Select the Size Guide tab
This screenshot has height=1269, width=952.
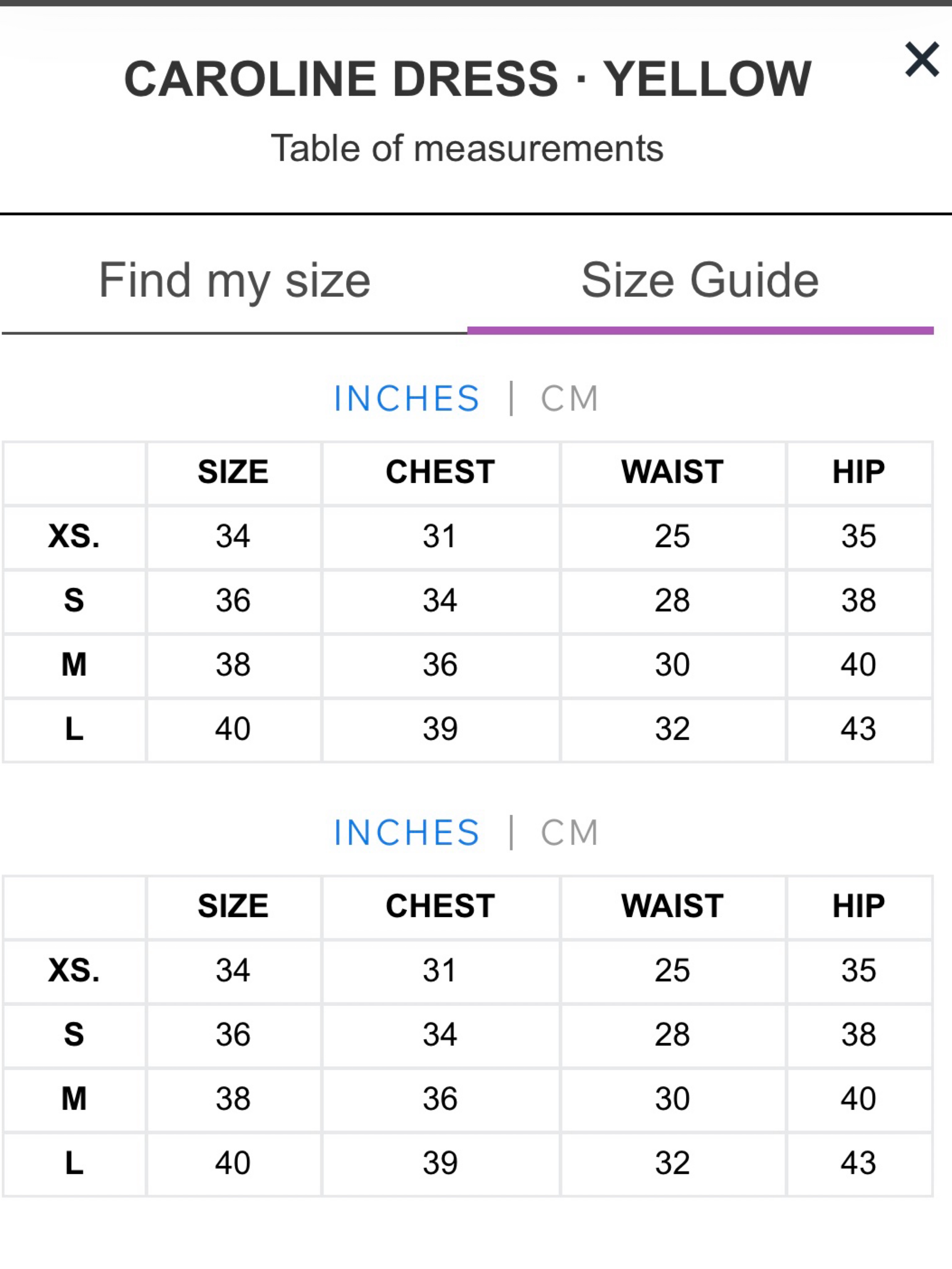[700, 281]
